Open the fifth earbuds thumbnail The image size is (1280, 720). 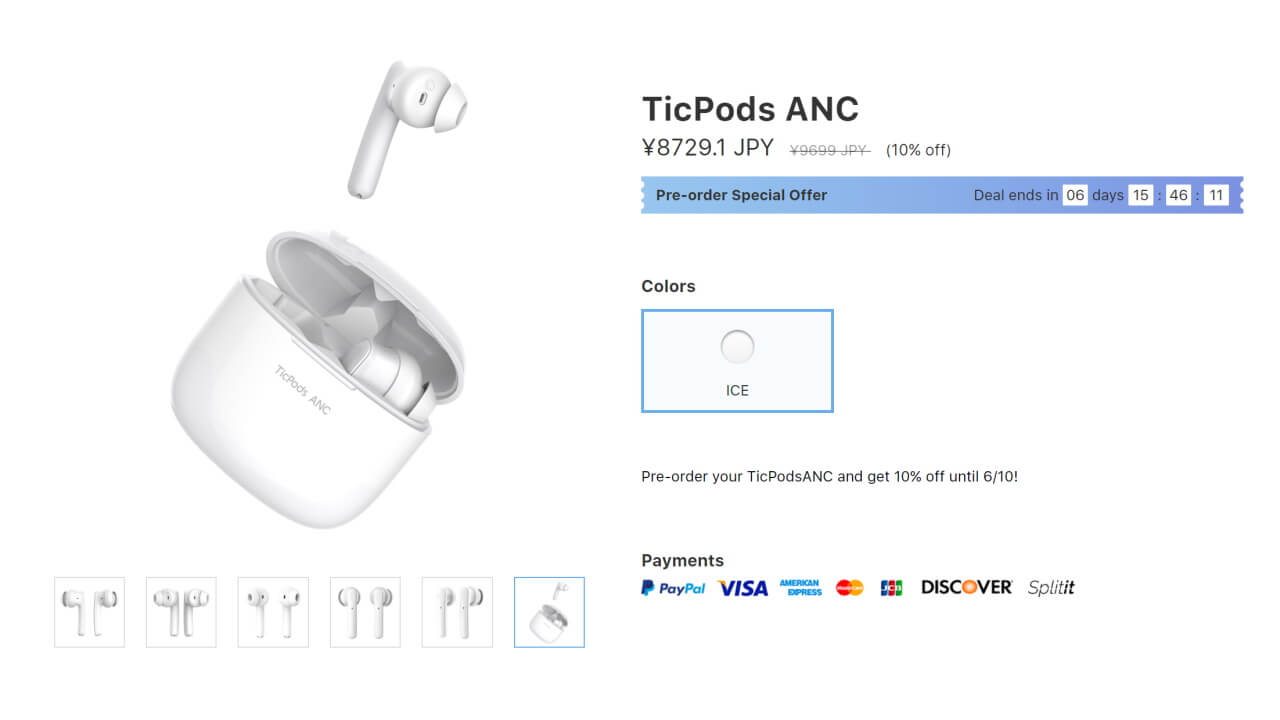[457, 612]
